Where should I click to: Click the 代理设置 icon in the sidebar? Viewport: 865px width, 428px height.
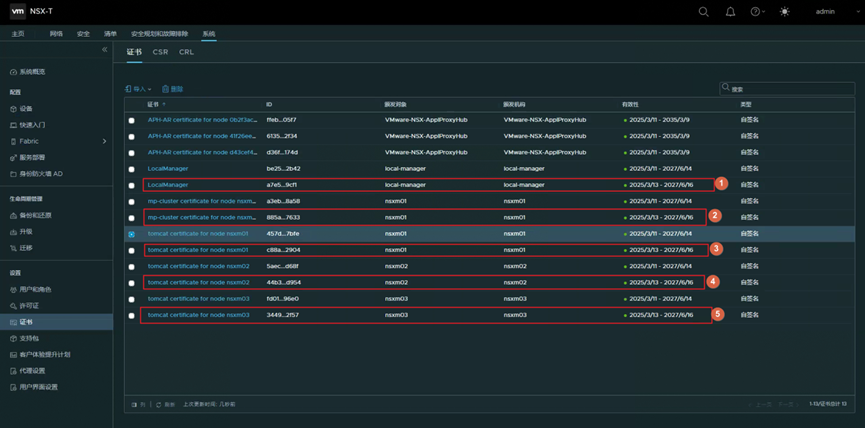point(14,371)
